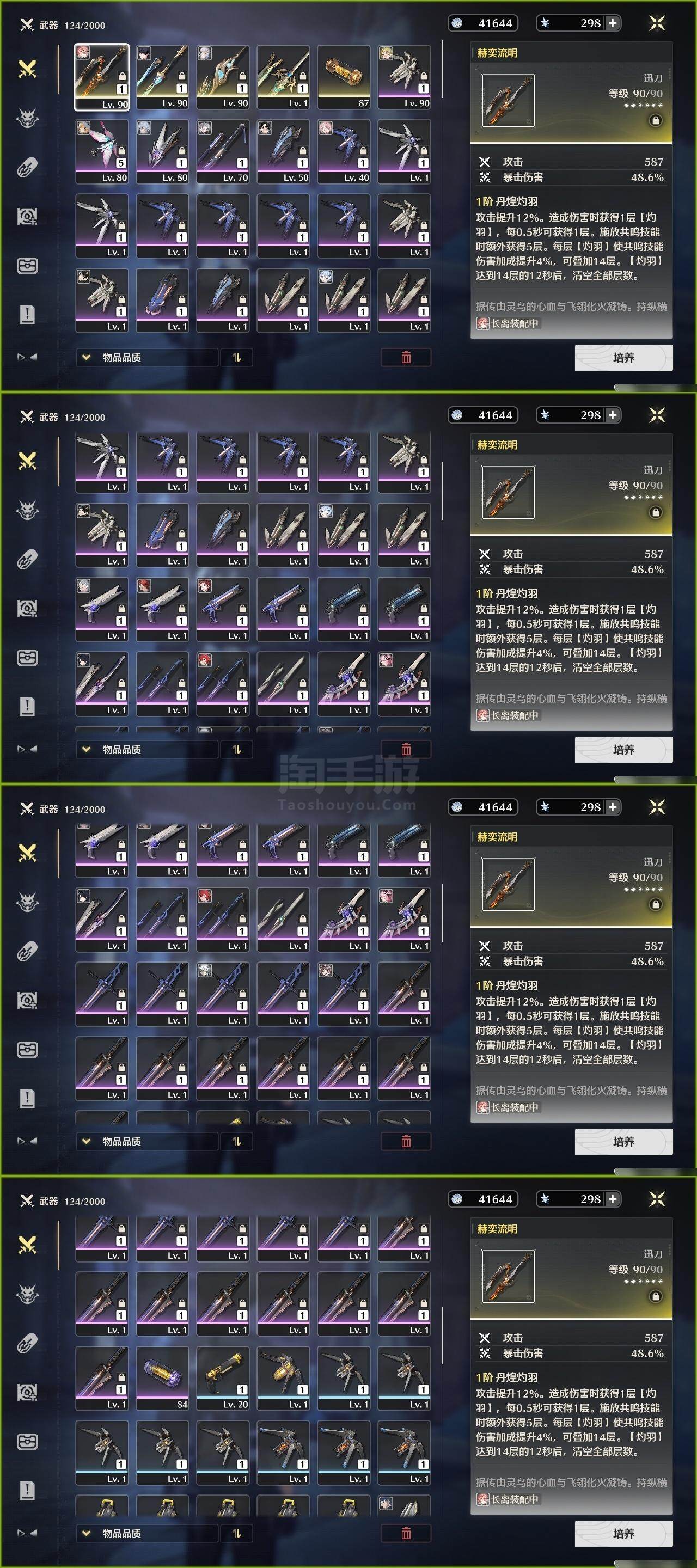Switch to the chest supplies tab in top panel sidebar

pyautogui.click(x=27, y=265)
